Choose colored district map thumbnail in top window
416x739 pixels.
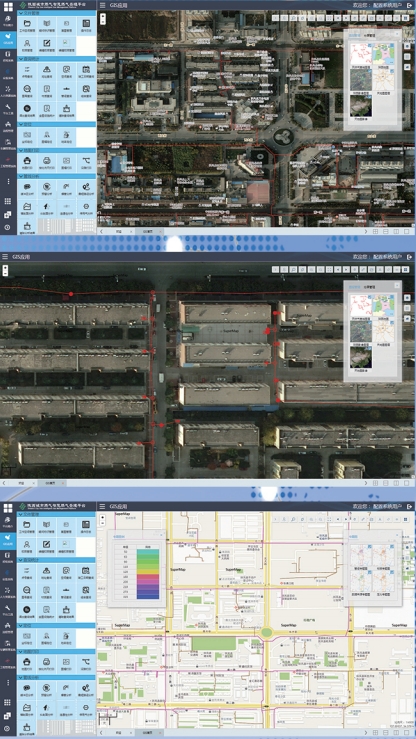point(383,54)
